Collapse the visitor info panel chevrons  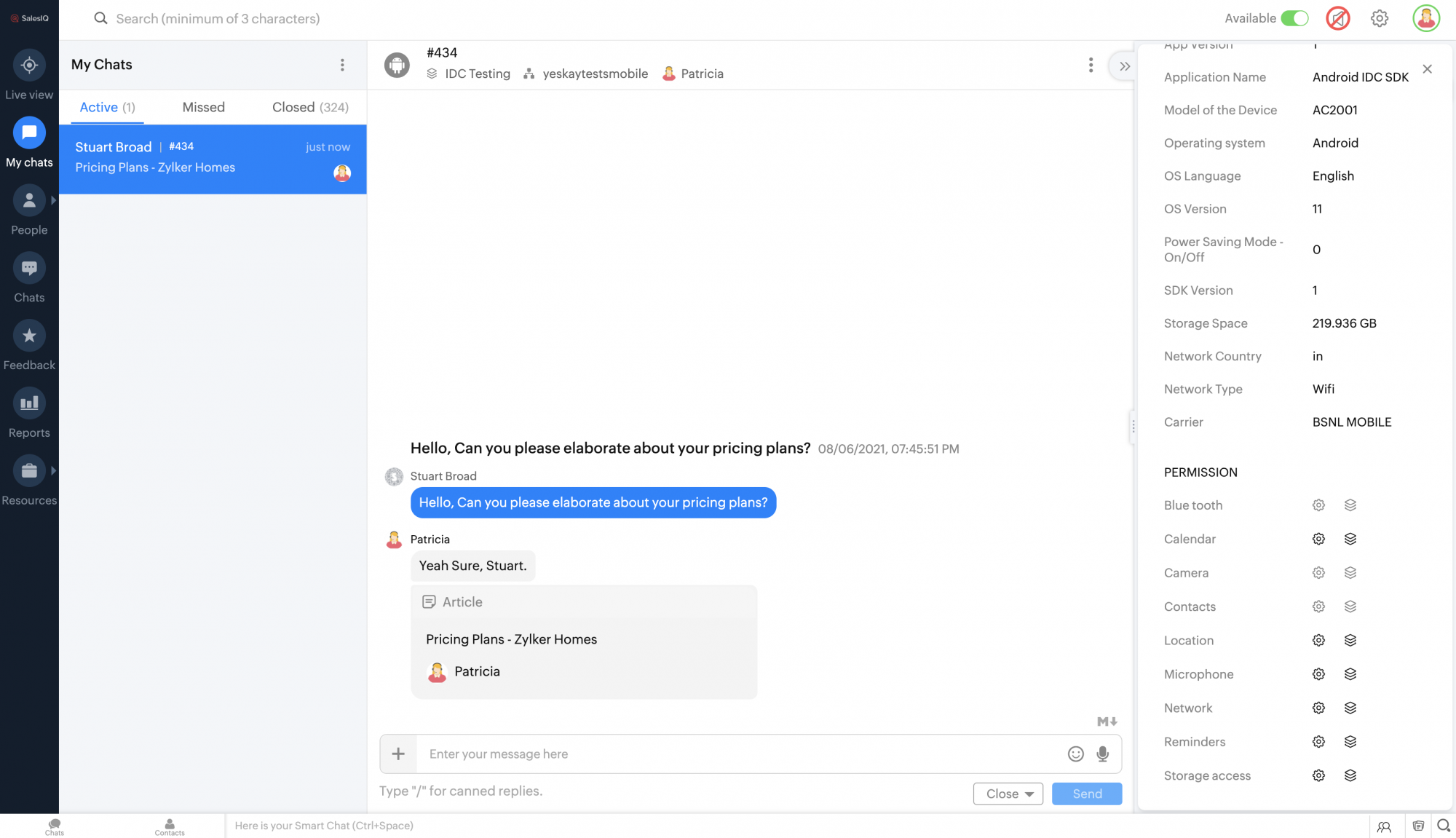point(1125,66)
